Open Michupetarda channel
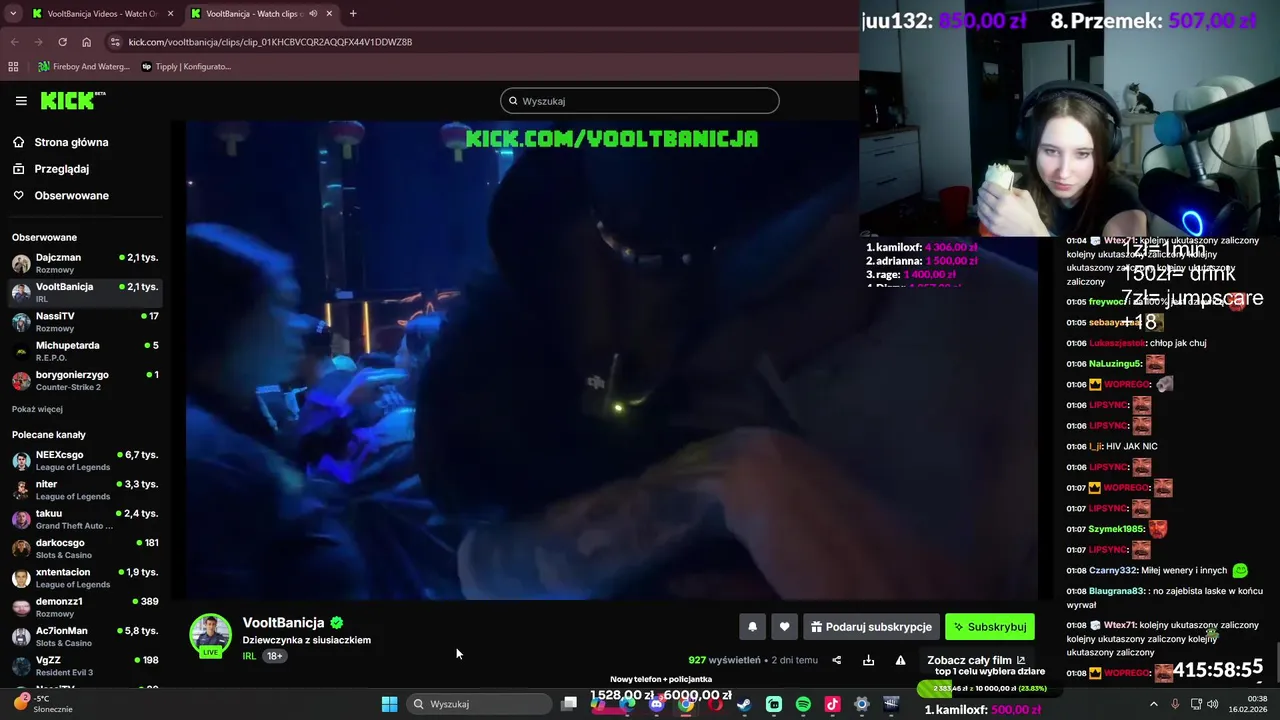Screen dimensions: 1280x720 85,351
